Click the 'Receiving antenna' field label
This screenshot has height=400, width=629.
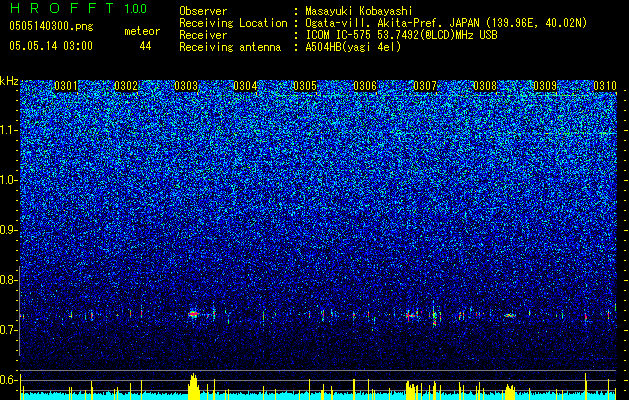coord(230,47)
